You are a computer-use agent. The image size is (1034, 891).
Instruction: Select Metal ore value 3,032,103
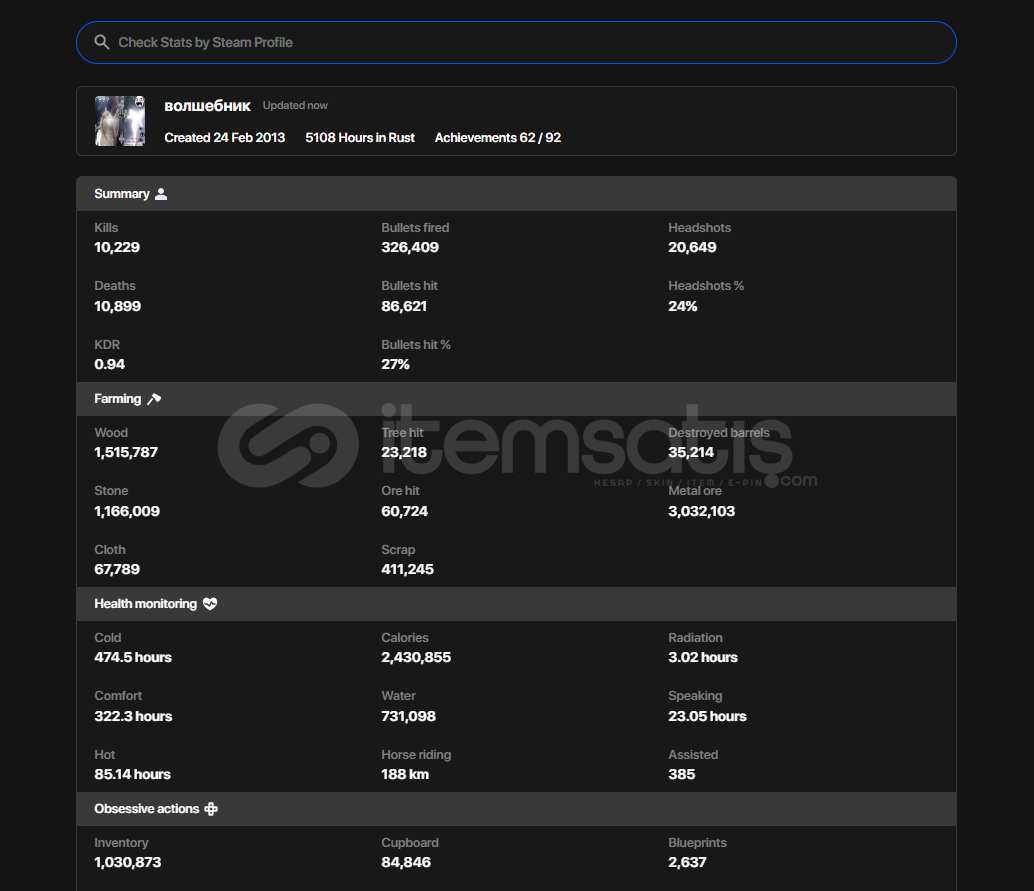[701, 511]
